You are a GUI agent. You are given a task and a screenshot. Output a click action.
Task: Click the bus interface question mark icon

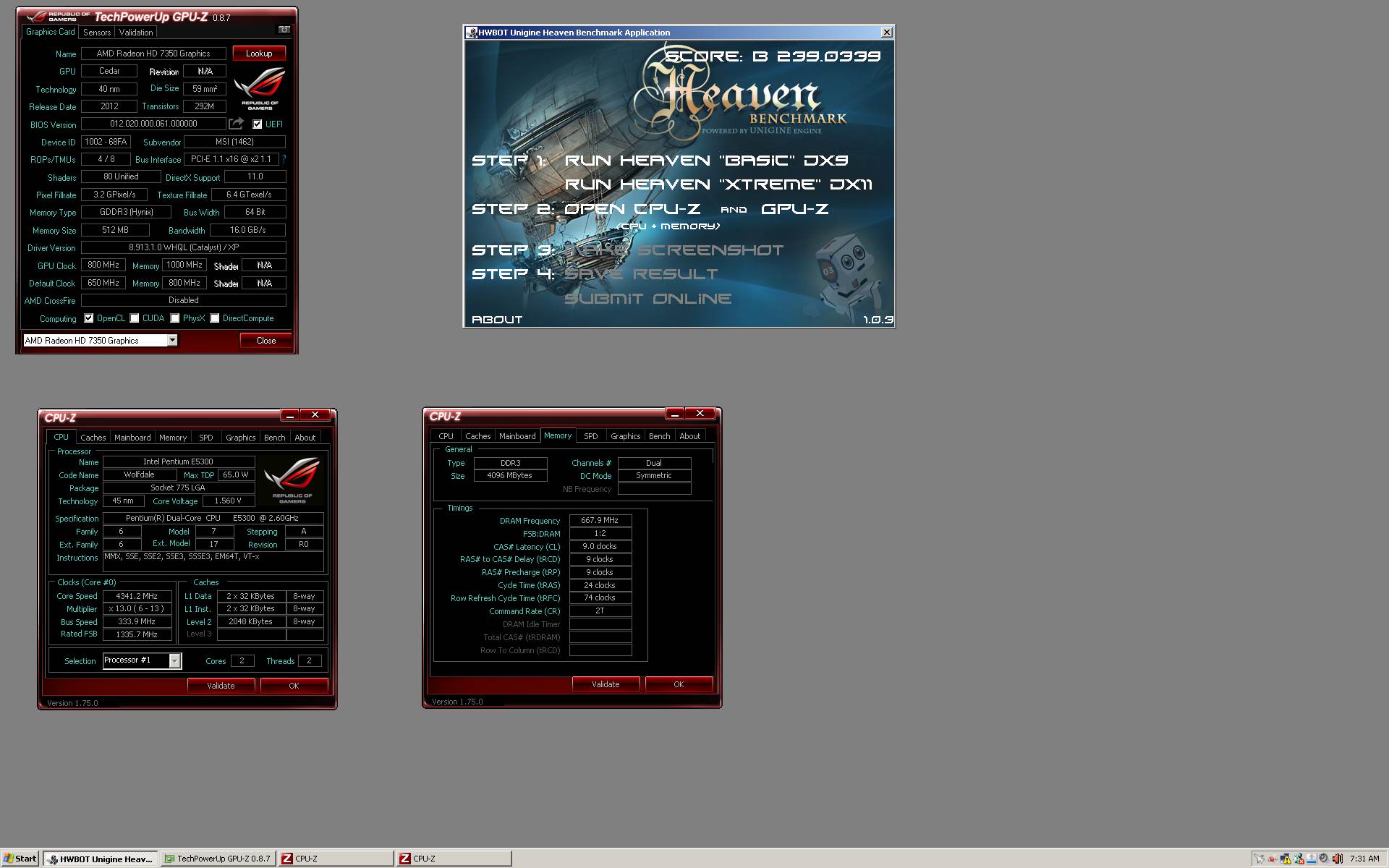click(x=284, y=159)
